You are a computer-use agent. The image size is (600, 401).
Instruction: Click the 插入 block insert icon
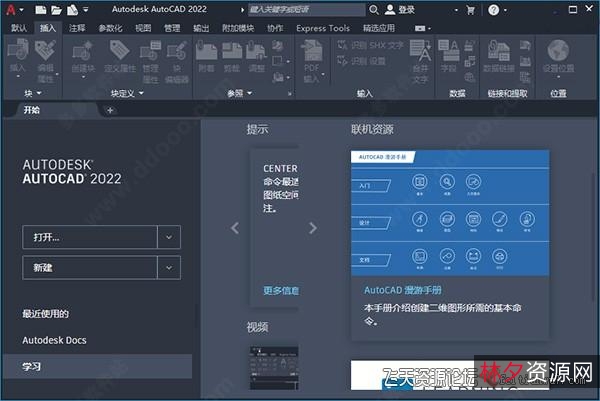[x=17, y=50]
